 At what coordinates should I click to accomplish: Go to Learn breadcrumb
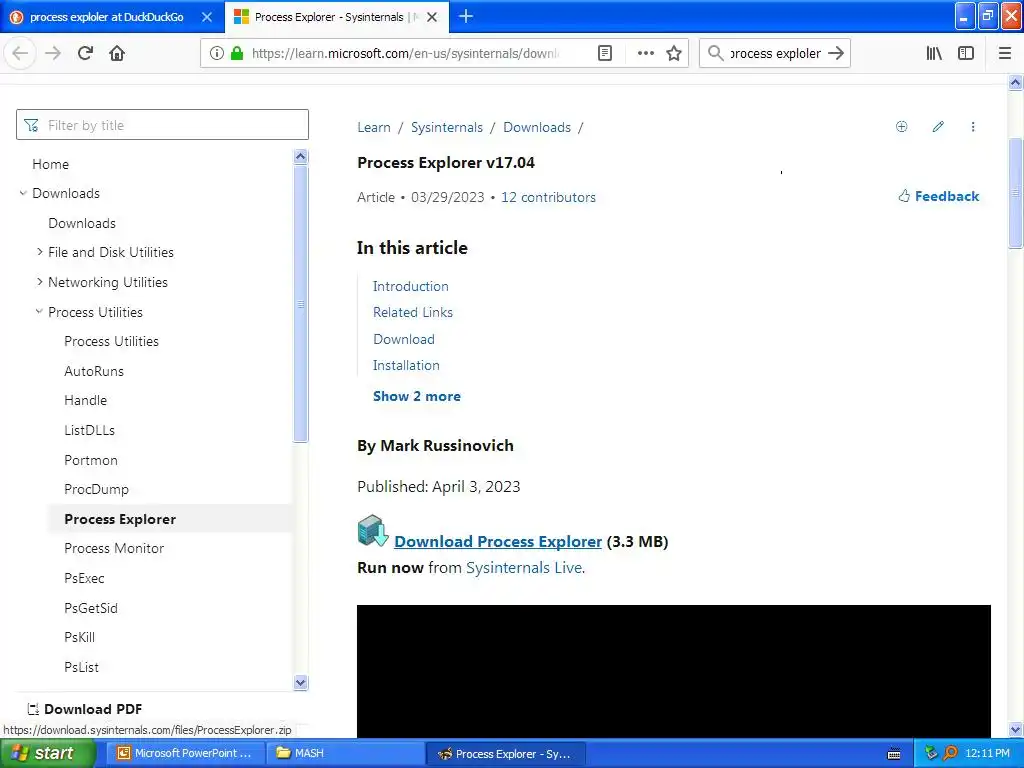tap(374, 127)
